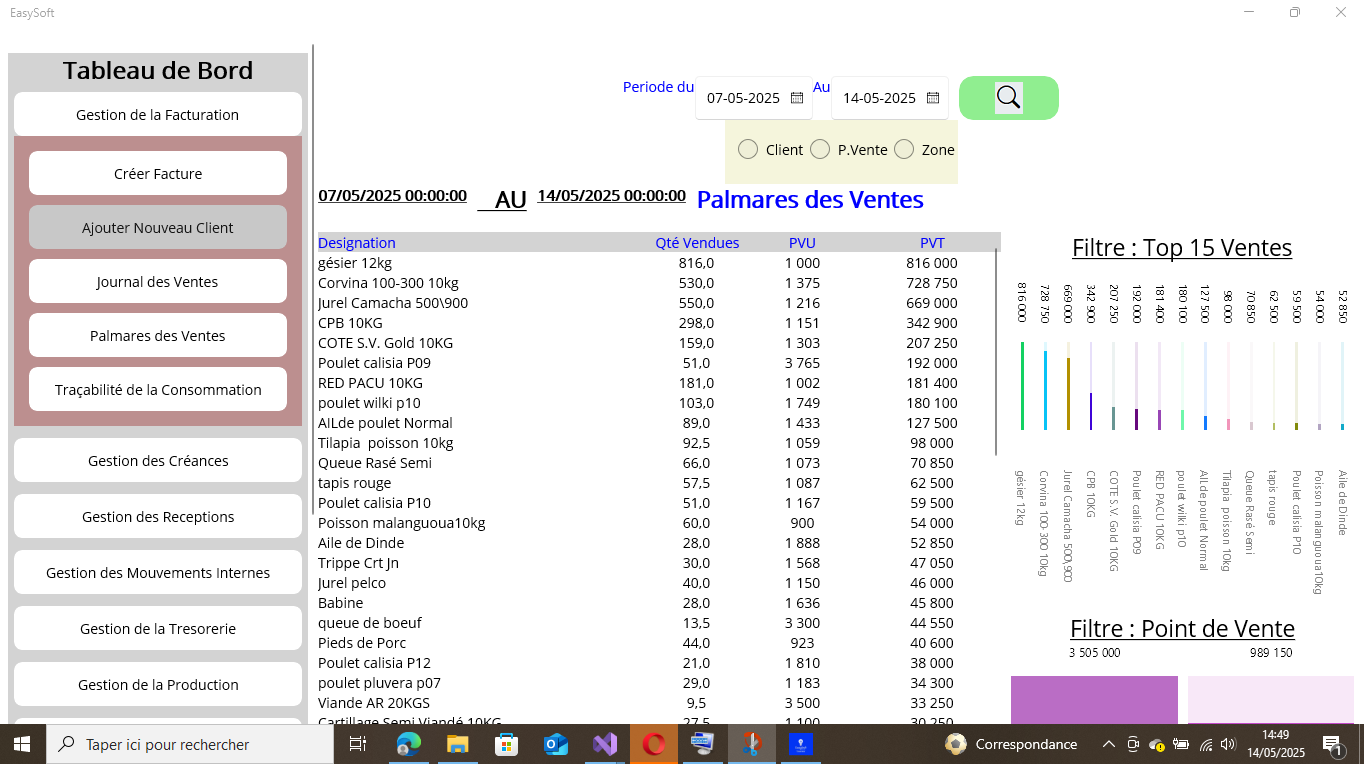Choose the Zone filter radio option
This screenshot has height=764, width=1364.
click(904, 150)
